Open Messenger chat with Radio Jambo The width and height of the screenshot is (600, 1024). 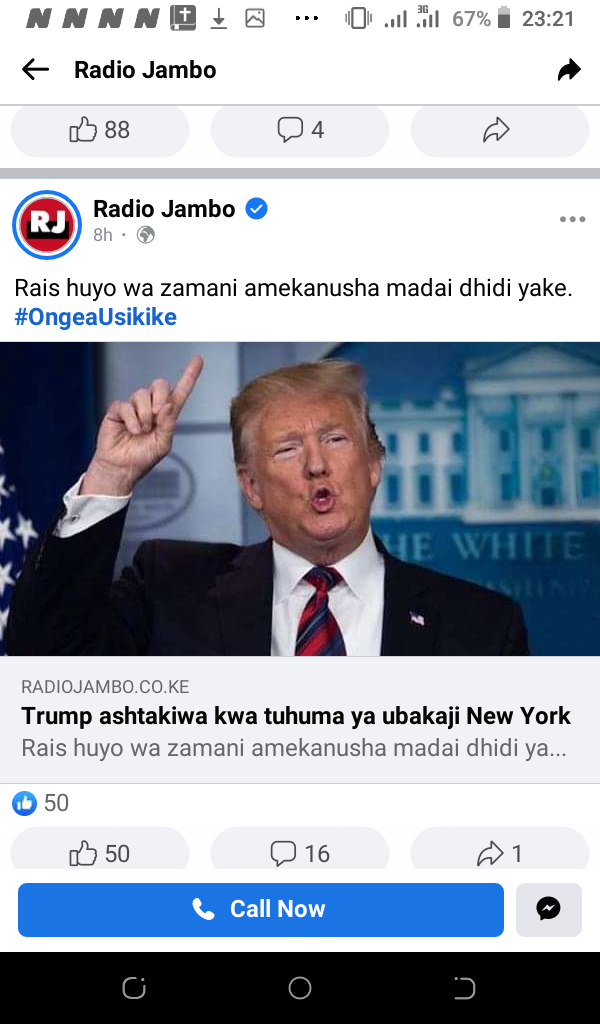coord(548,910)
